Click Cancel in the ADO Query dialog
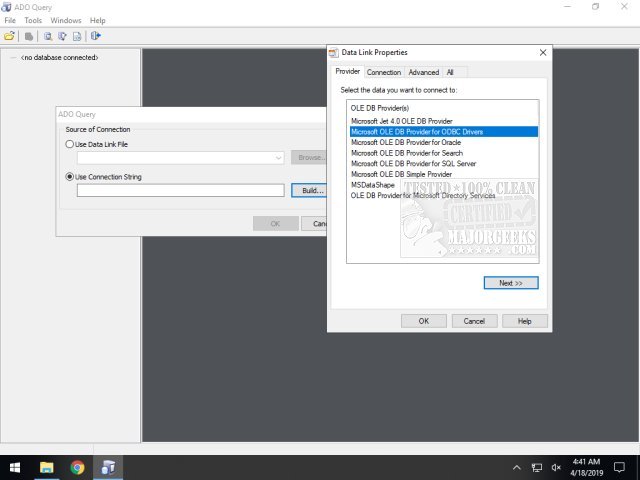 [314, 224]
